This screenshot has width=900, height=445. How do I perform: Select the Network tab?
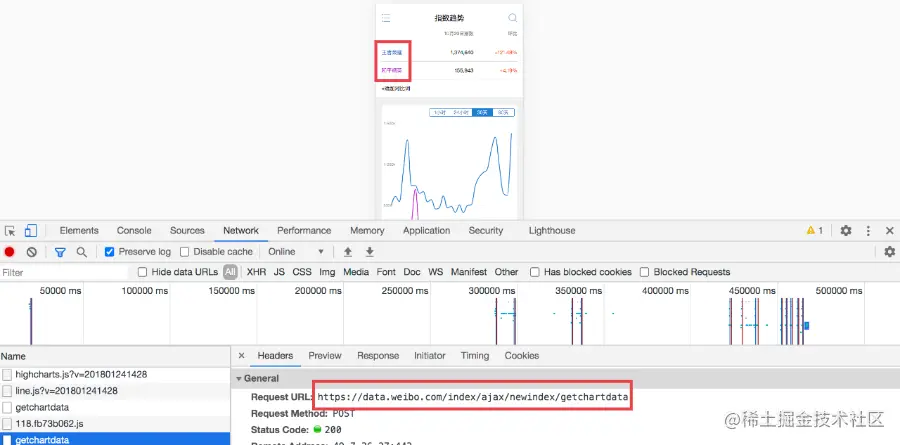(x=241, y=231)
